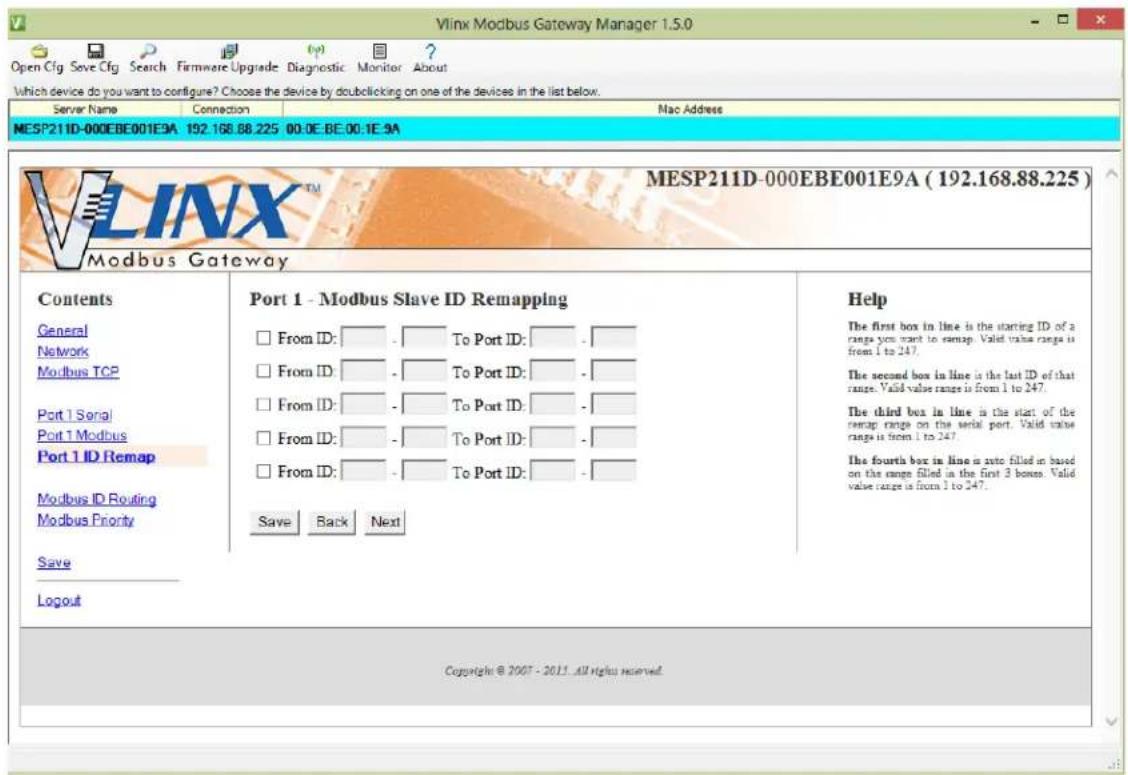This screenshot has height=775, width=1128.
Task: Click third row's From ID end field
Action: point(424,404)
